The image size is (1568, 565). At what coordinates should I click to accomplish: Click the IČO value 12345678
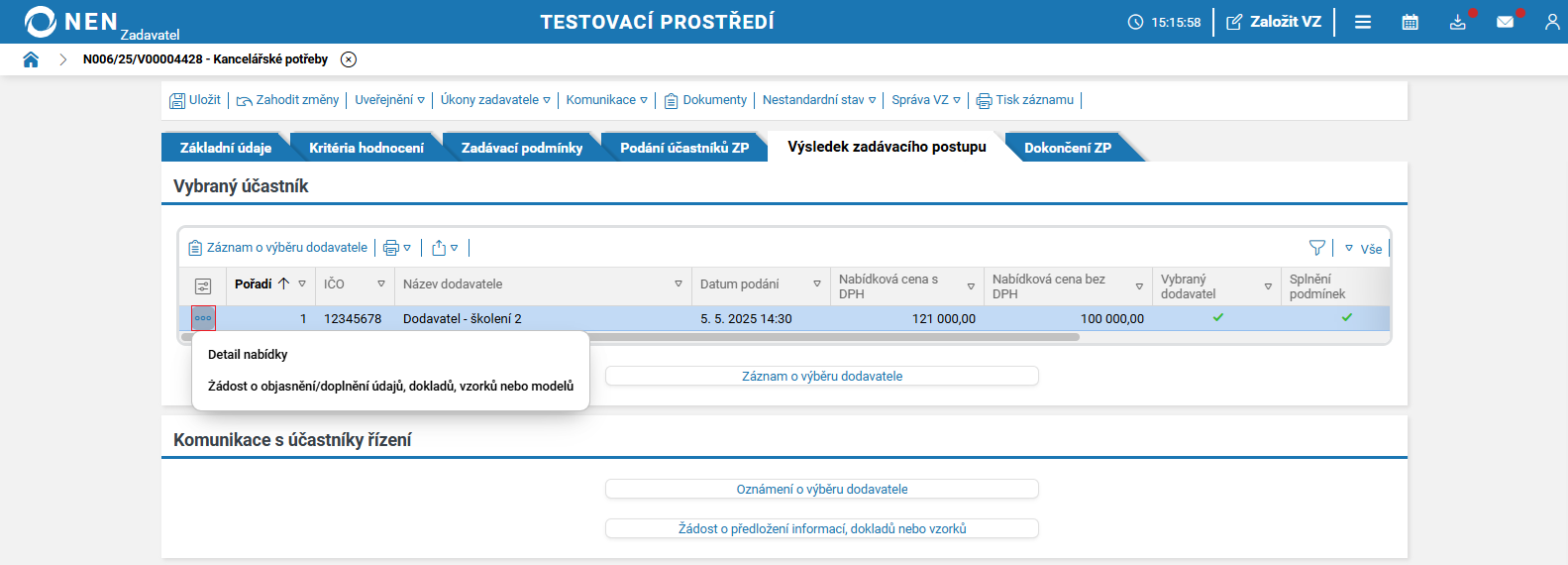[x=353, y=319]
